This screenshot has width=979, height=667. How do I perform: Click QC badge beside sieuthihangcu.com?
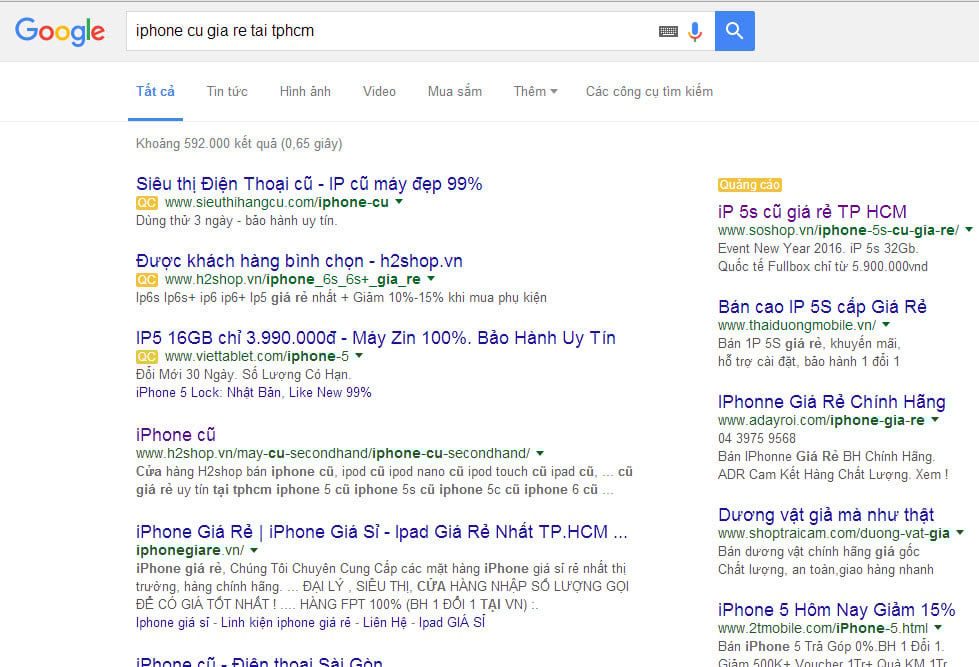pyautogui.click(x=147, y=202)
